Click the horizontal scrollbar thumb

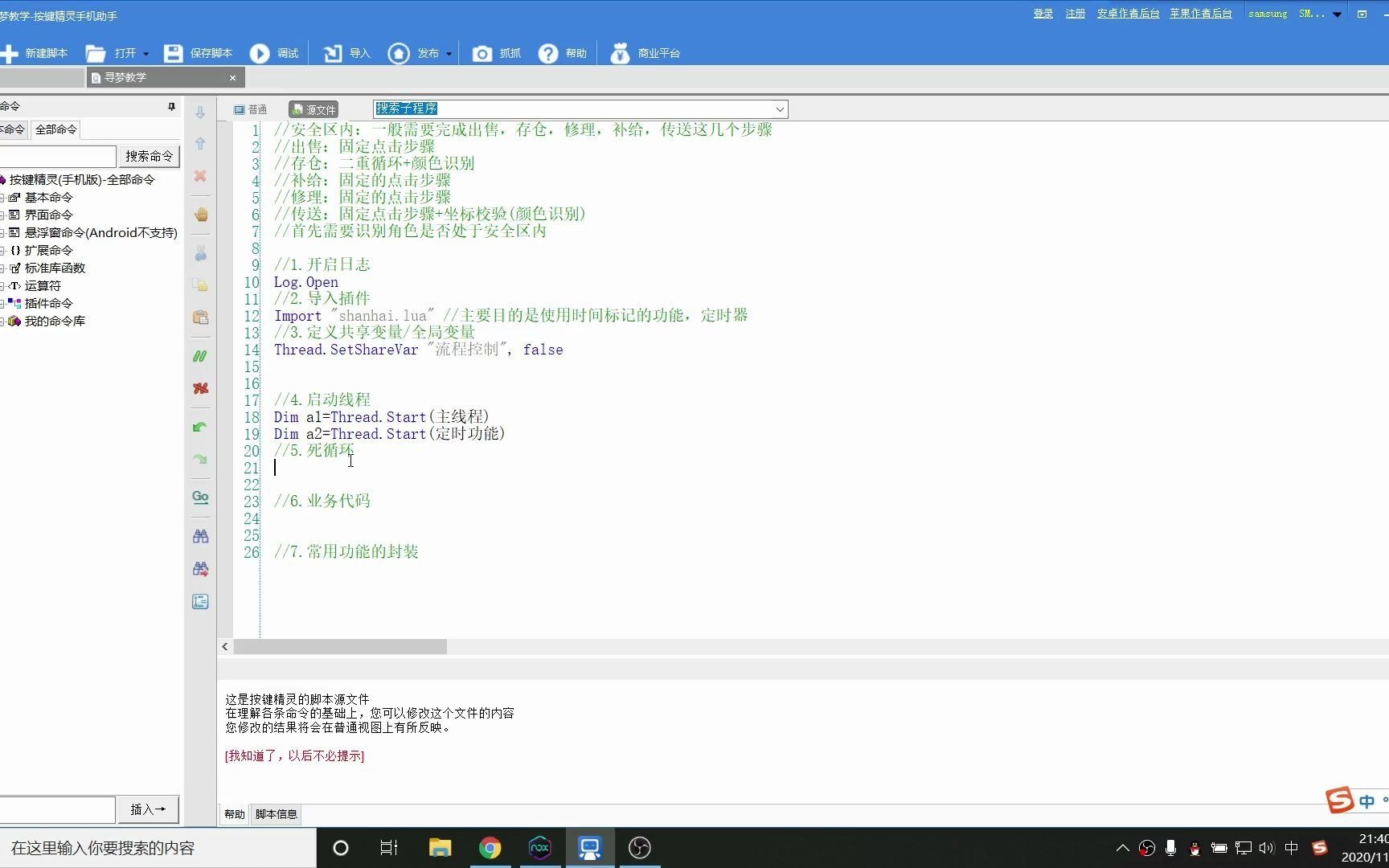pos(340,646)
